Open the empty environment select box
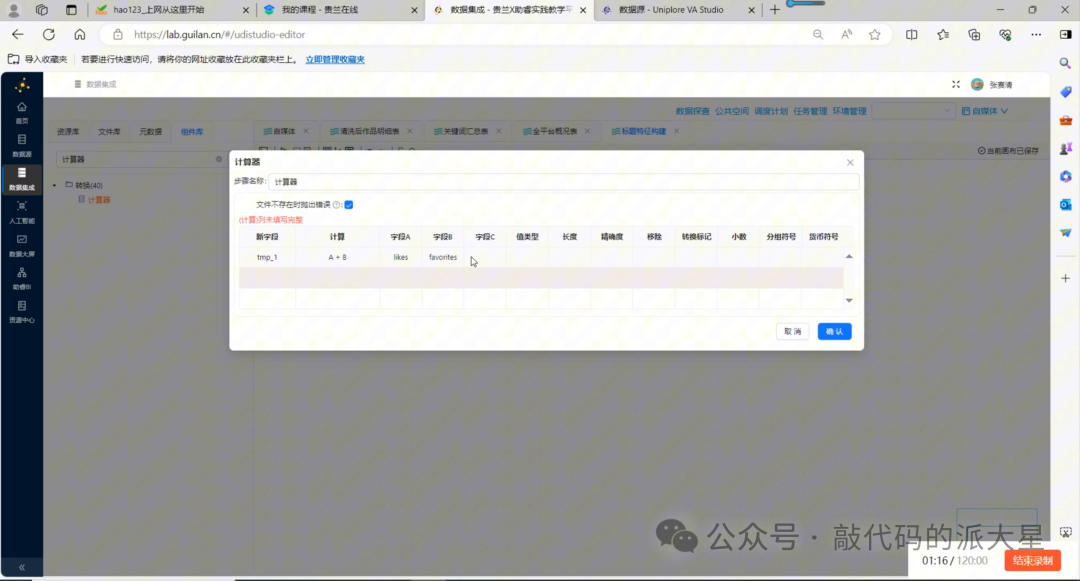This screenshot has height=581, width=1080. click(913, 111)
